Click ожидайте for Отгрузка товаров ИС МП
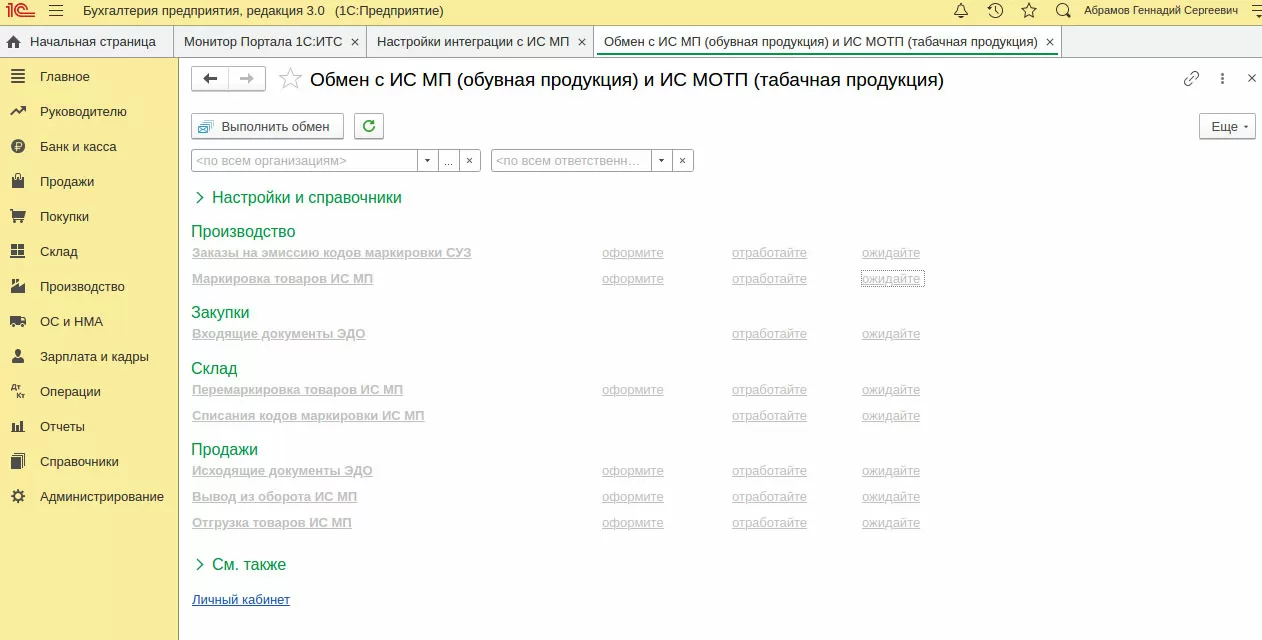 point(891,523)
